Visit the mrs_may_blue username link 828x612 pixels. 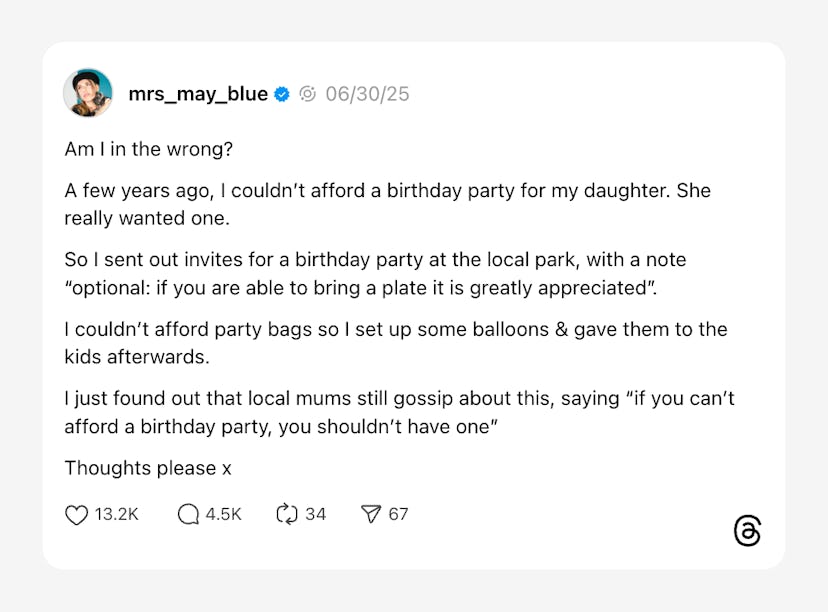coord(198,94)
